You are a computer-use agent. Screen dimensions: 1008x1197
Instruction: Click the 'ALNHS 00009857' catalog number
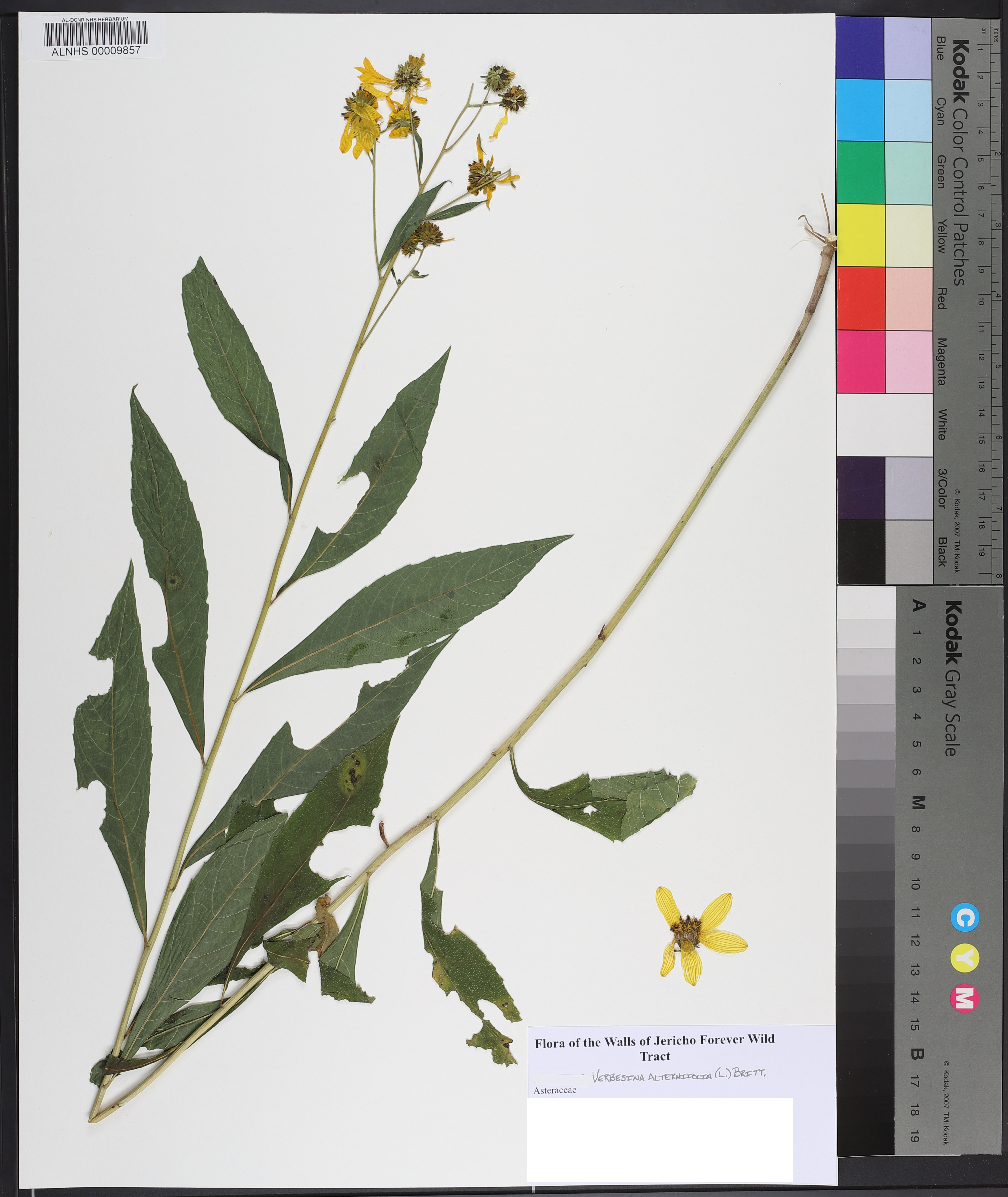point(96,51)
